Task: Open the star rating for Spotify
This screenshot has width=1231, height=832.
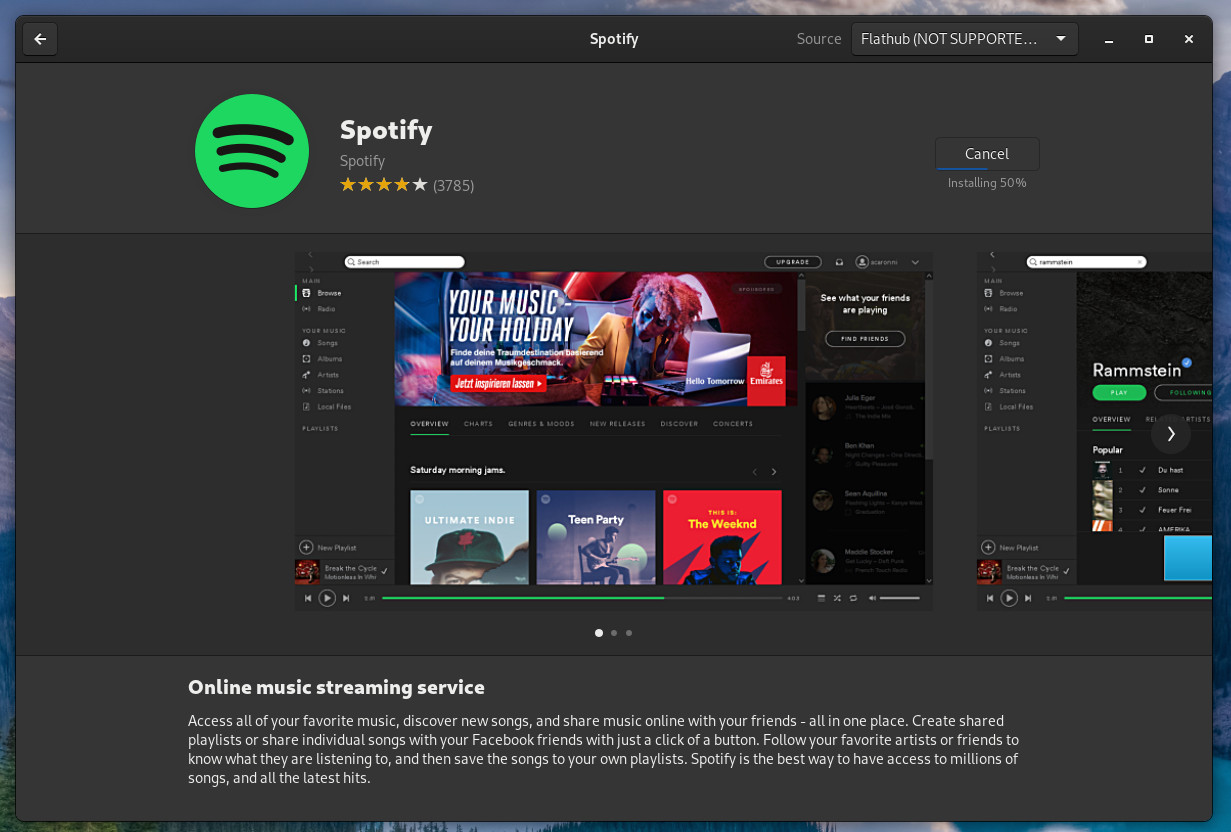Action: click(384, 185)
